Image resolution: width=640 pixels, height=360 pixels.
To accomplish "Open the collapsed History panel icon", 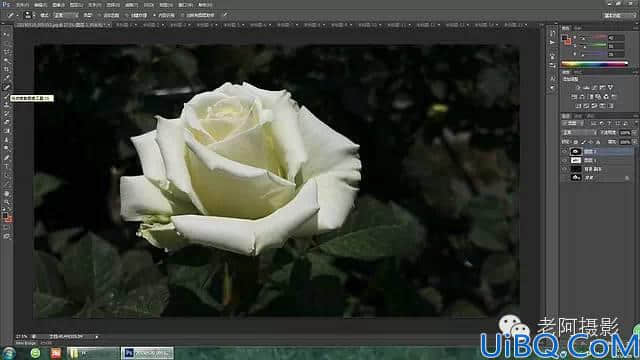I will tap(552, 33).
